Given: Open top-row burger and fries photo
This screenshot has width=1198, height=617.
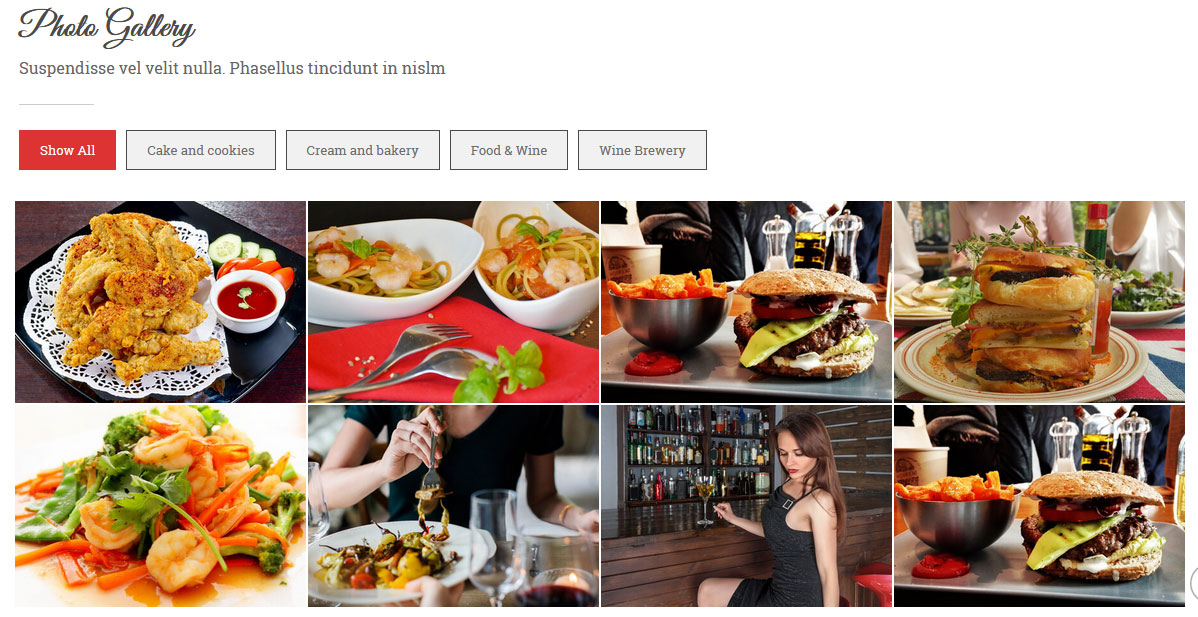Looking at the screenshot, I should [746, 302].
